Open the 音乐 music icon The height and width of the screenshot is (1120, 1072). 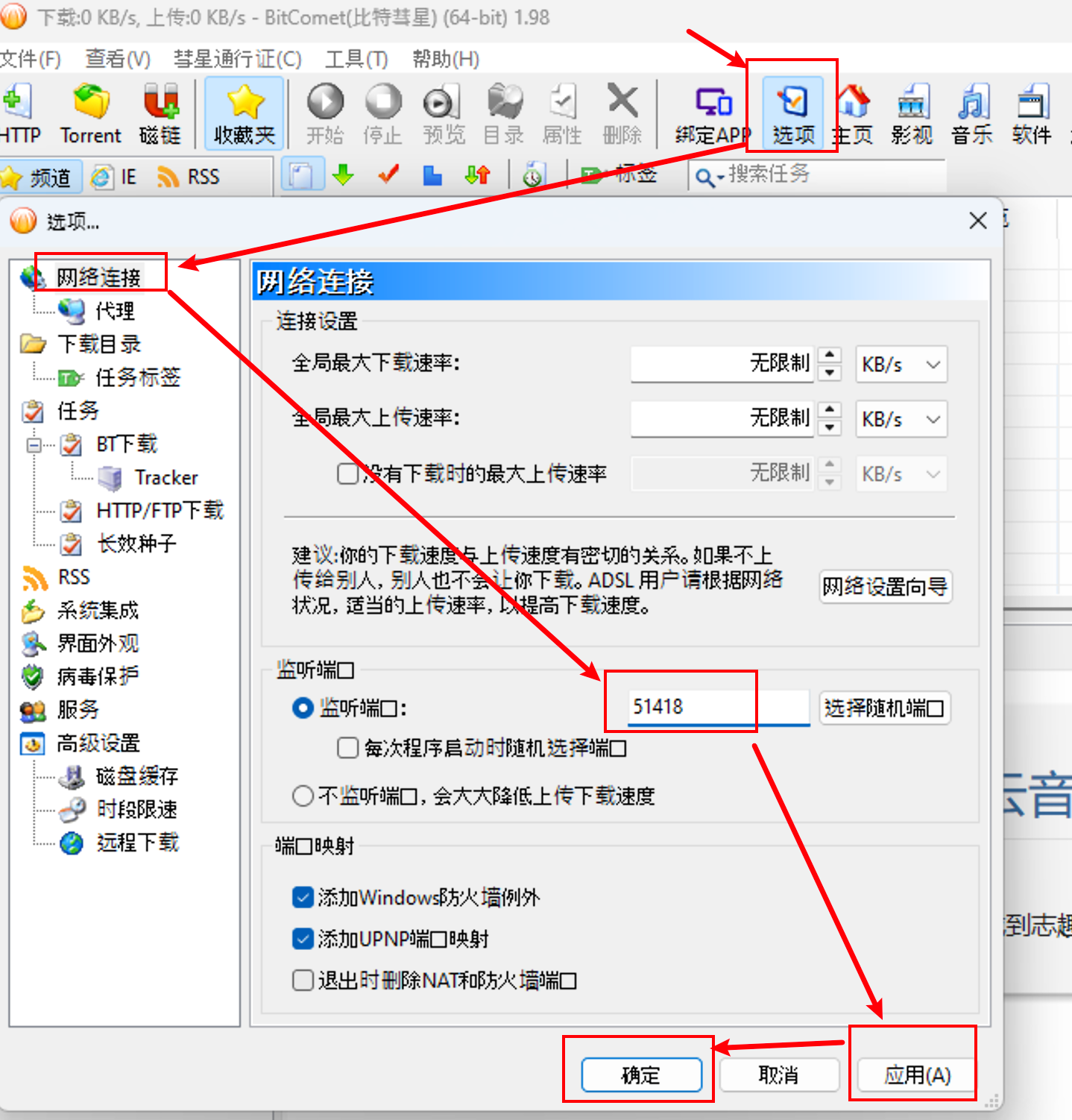click(972, 114)
